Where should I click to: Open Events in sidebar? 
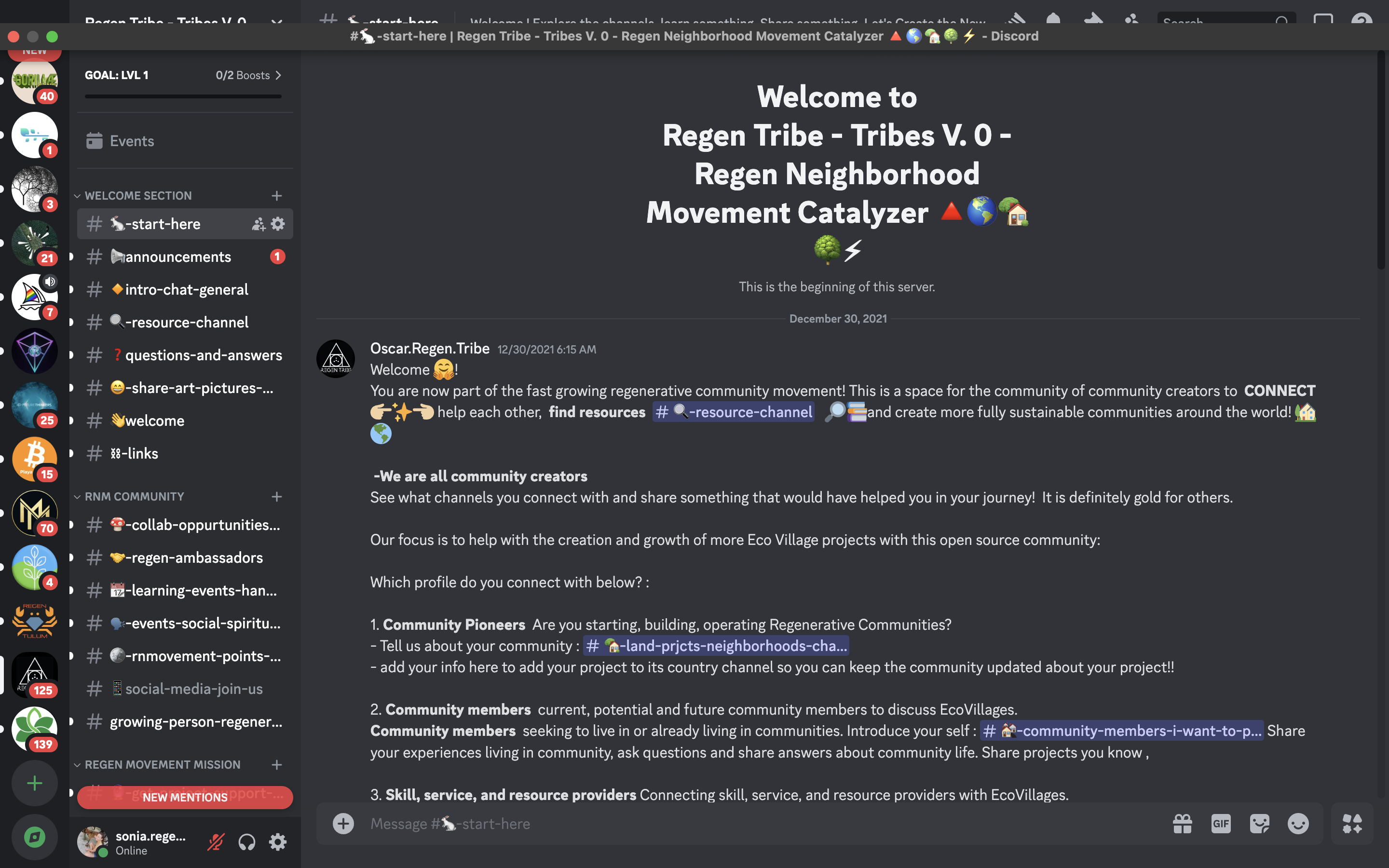pyautogui.click(x=185, y=141)
